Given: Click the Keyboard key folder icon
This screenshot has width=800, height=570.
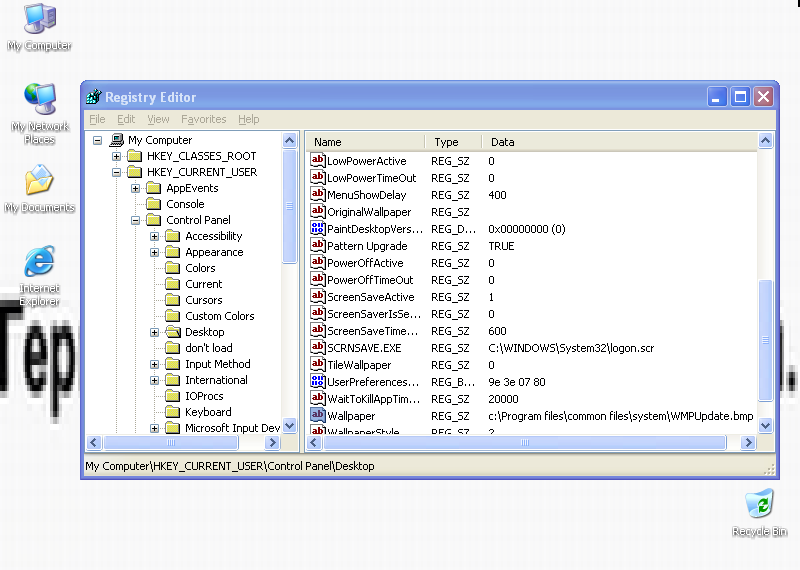Looking at the screenshot, I should [173, 411].
